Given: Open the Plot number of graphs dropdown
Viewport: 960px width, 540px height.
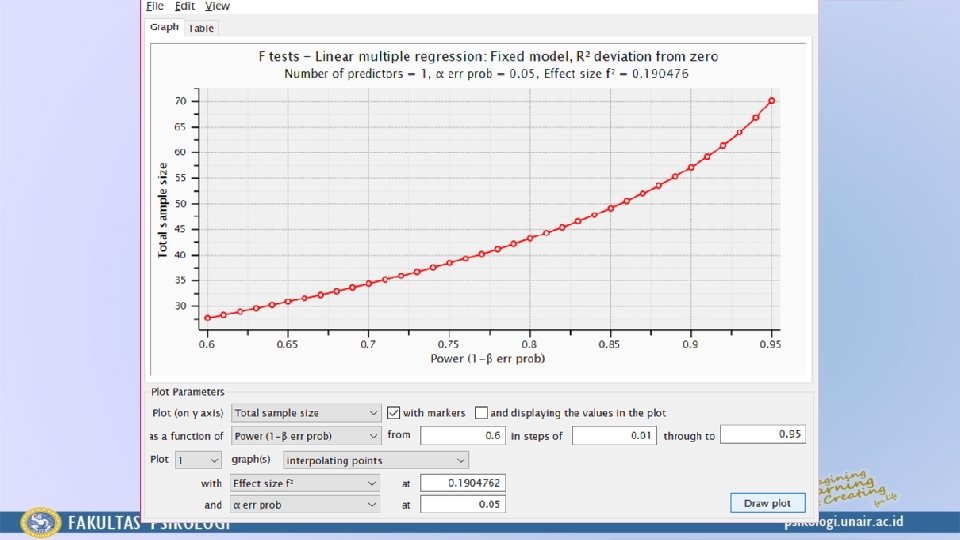Looking at the screenshot, I should [x=198, y=460].
